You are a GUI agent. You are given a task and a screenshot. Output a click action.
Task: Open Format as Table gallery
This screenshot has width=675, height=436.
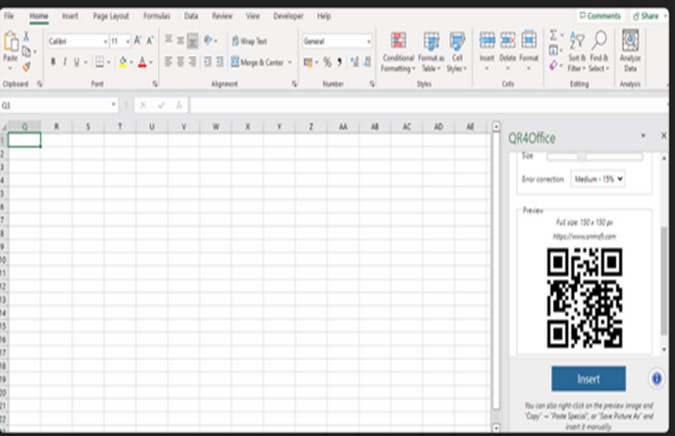431,52
